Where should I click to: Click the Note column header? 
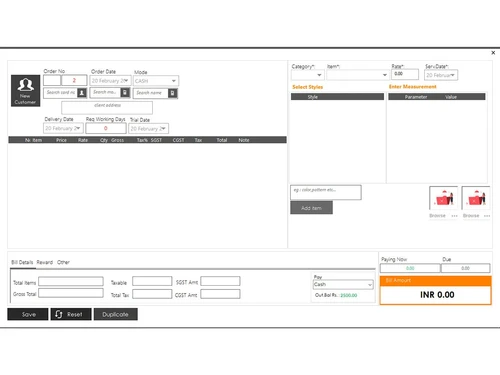[244, 140]
